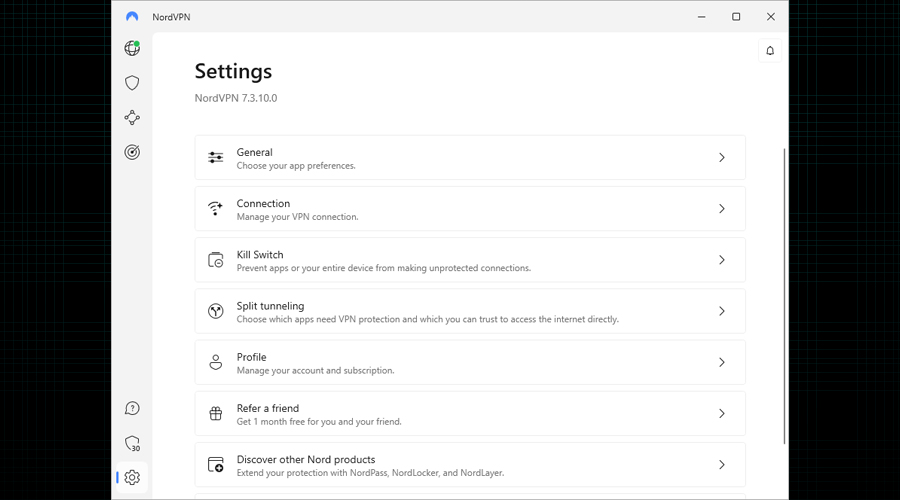The height and width of the screenshot is (500, 900).
Task: Click the Split tunneling icon
Action: pos(216,311)
